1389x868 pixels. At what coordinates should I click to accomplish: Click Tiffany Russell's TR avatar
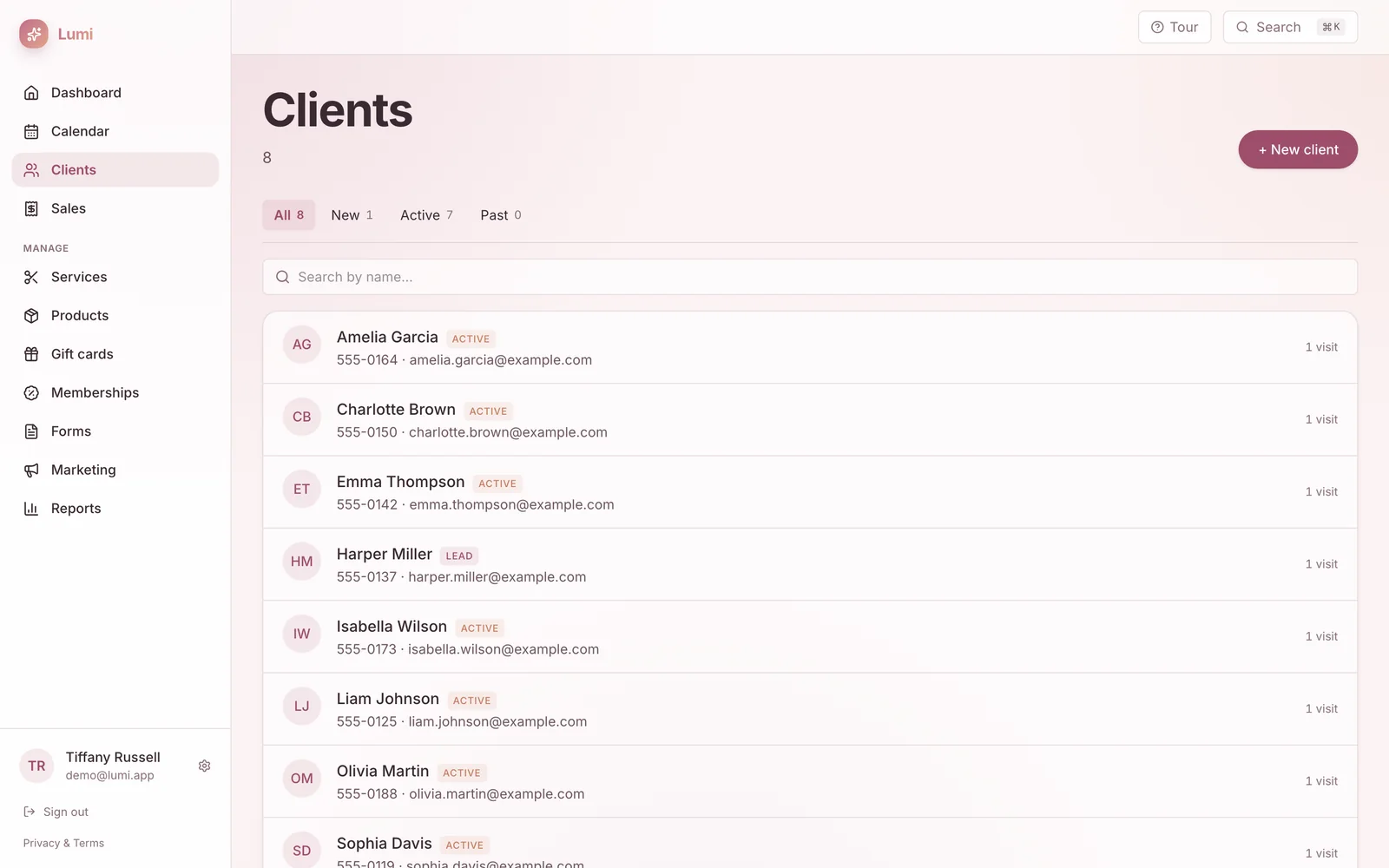(x=36, y=766)
